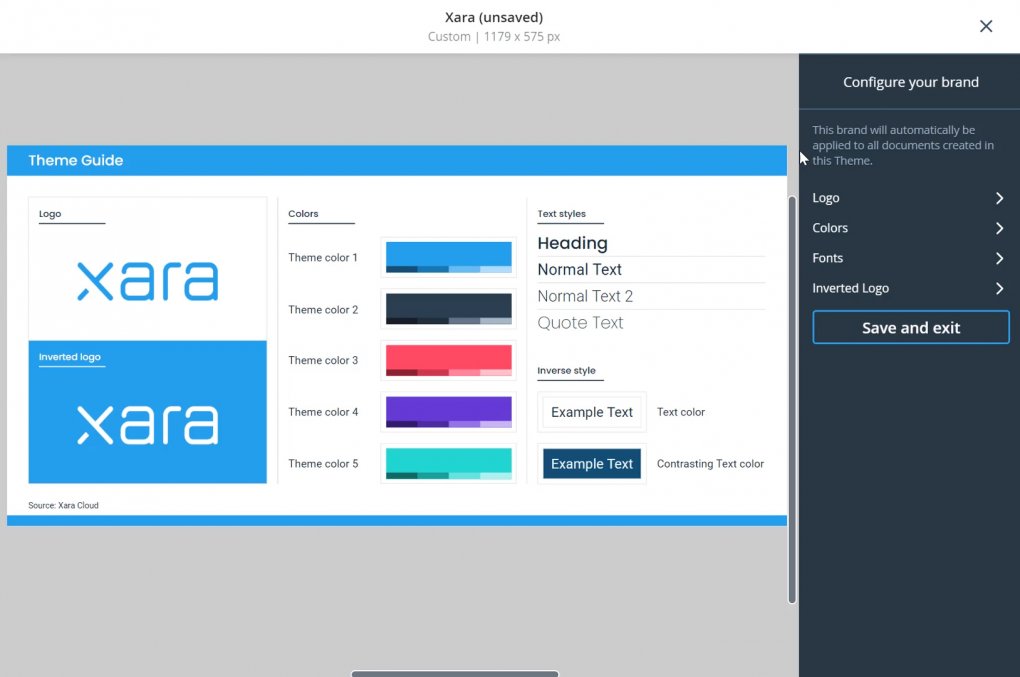Close the Xara brand configuration window
Viewport: 1020px width, 677px height.
(x=986, y=26)
